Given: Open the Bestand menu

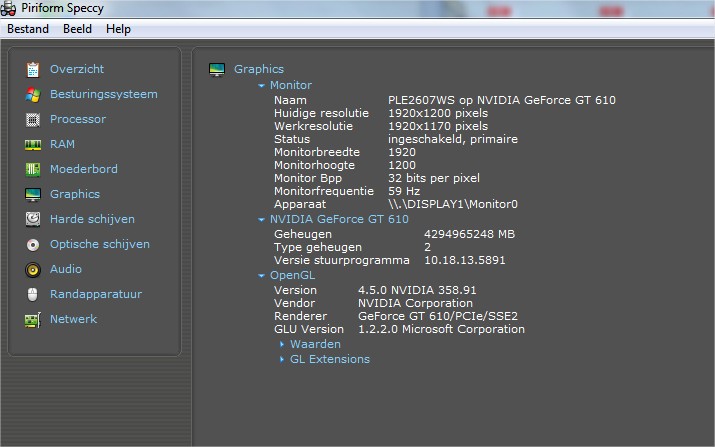Looking at the screenshot, I should coord(28,29).
